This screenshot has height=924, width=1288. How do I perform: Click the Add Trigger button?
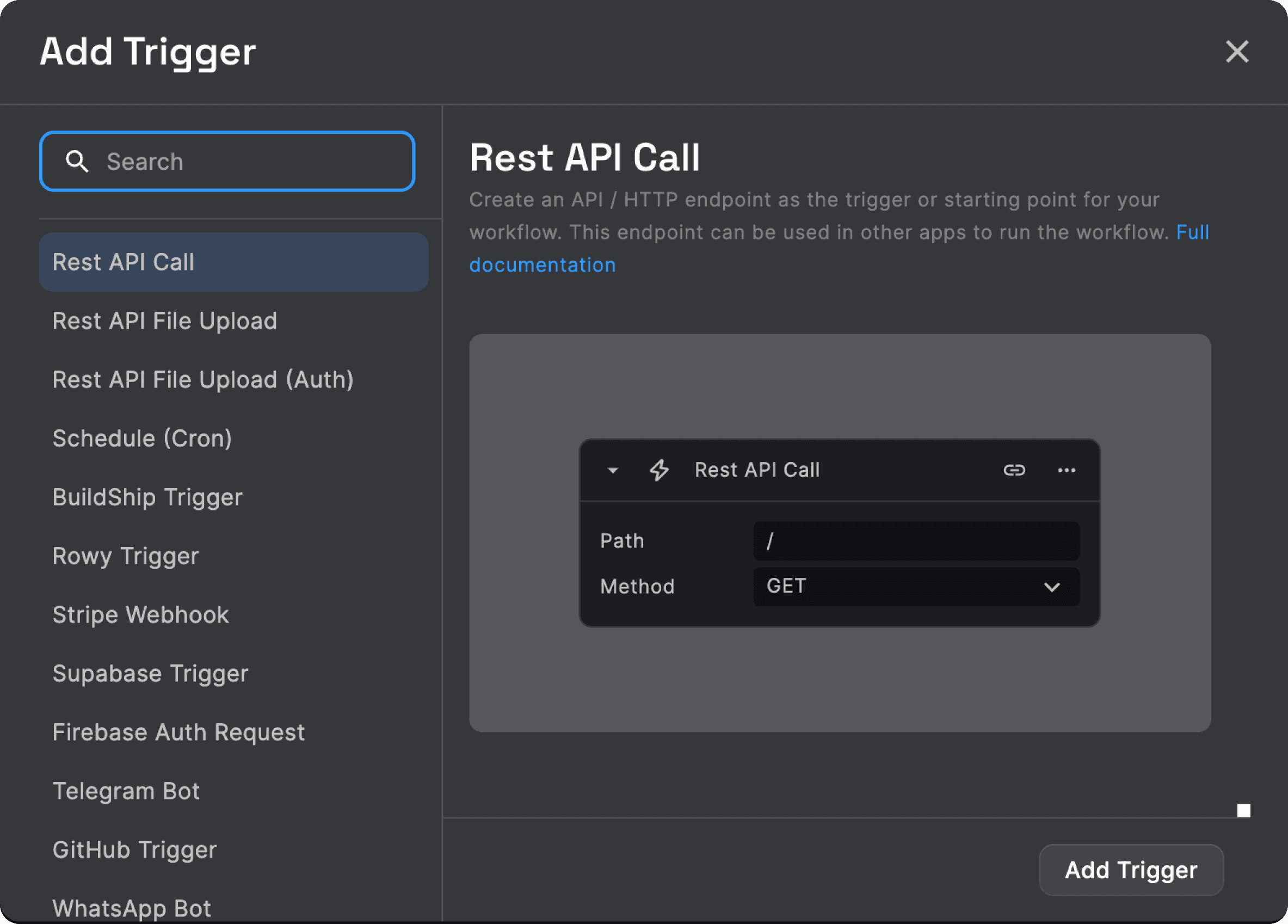pos(1130,870)
